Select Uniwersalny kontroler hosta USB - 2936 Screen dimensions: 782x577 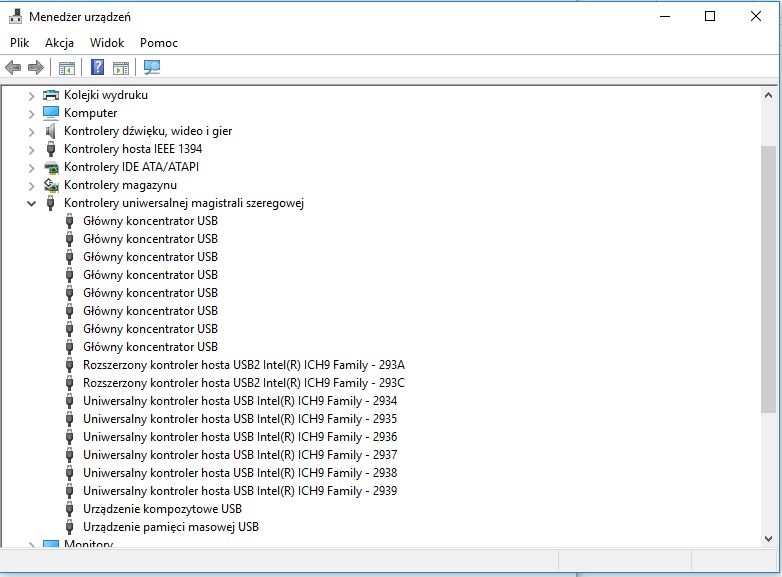pyautogui.click(x=240, y=437)
